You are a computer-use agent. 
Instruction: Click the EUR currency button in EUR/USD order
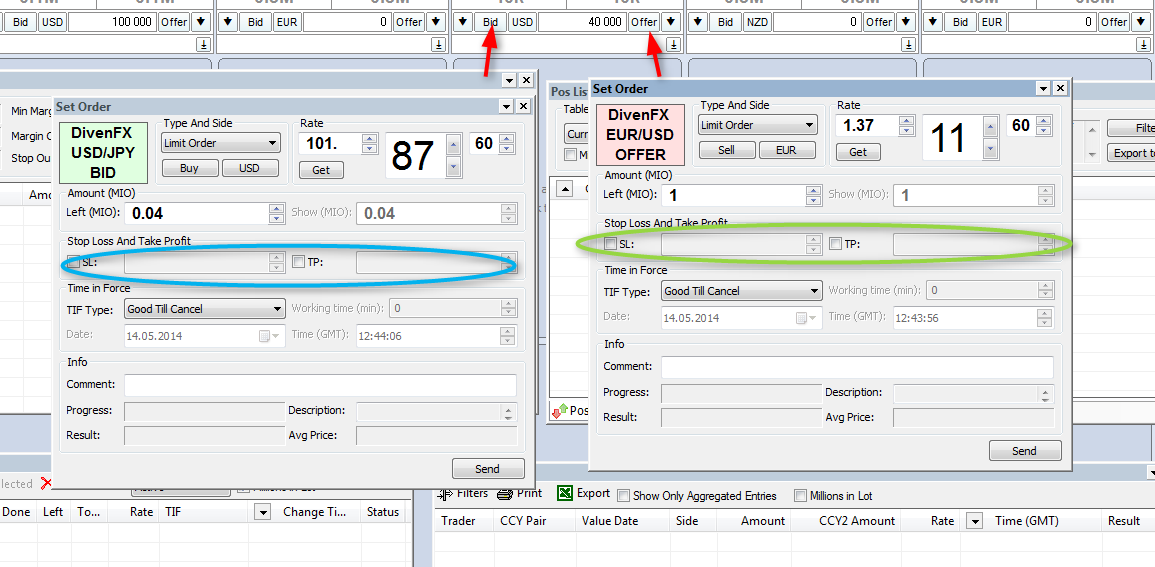[x=787, y=150]
